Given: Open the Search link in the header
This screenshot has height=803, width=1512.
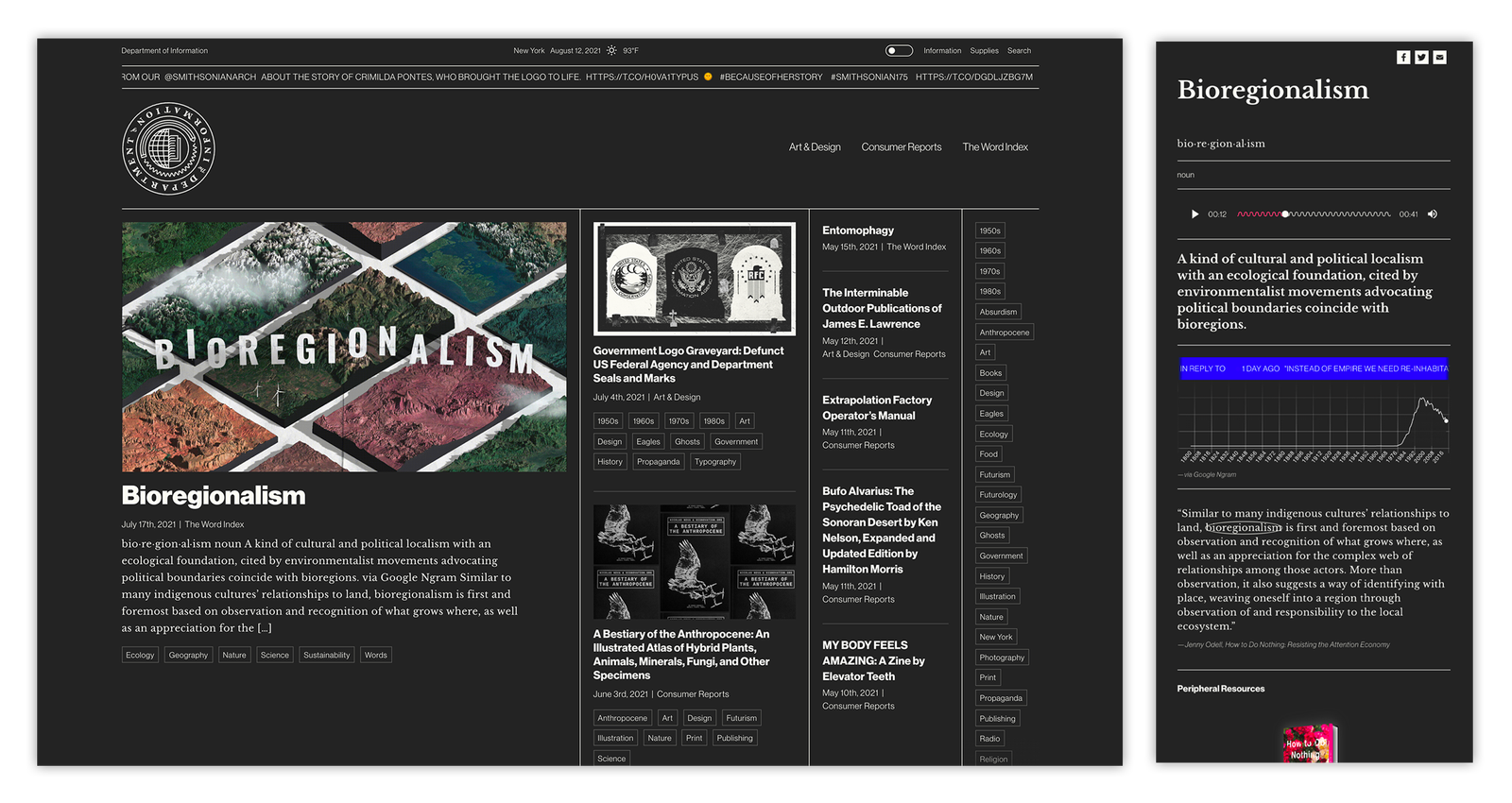Looking at the screenshot, I should [x=1019, y=51].
